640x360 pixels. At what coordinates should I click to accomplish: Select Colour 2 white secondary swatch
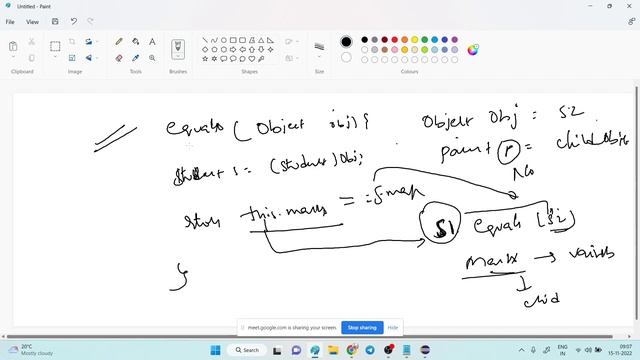346,58
